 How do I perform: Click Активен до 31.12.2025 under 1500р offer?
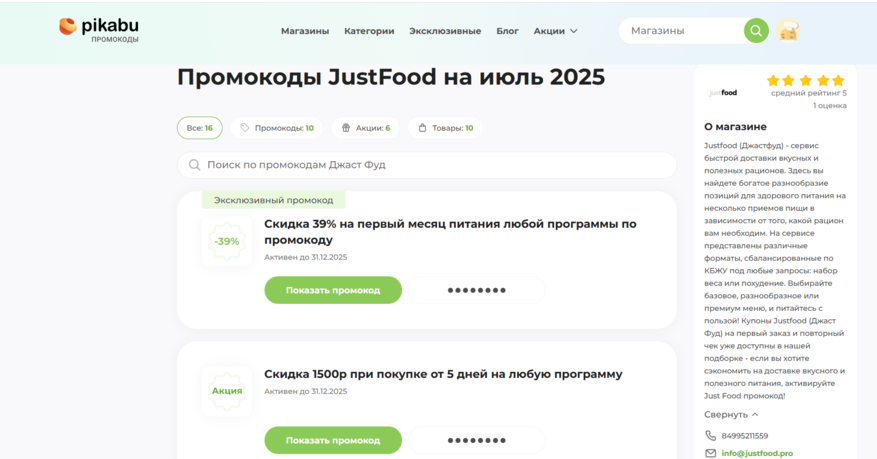pos(305,391)
